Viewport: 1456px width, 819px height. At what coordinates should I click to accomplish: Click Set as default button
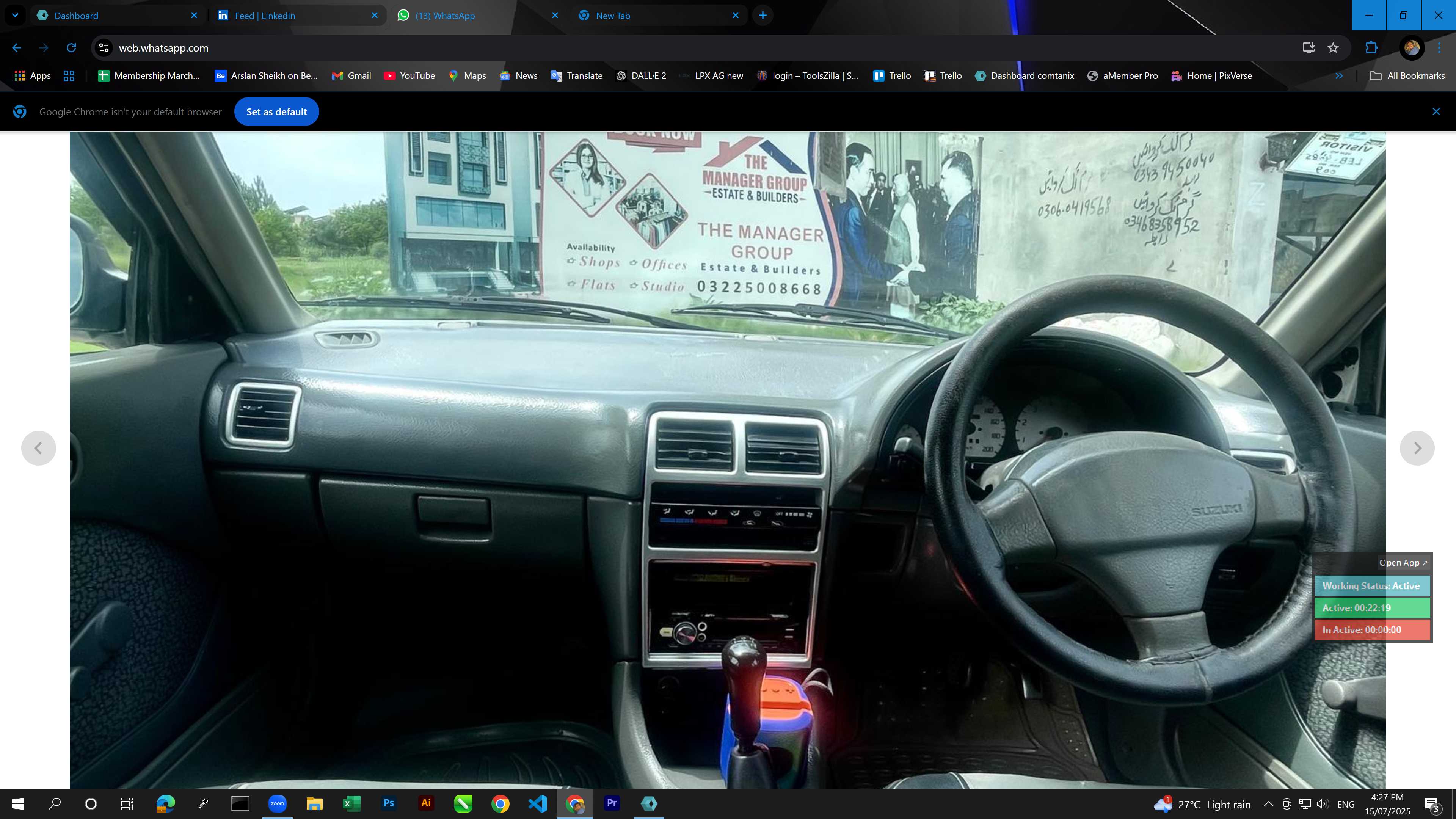(x=276, y=112)
